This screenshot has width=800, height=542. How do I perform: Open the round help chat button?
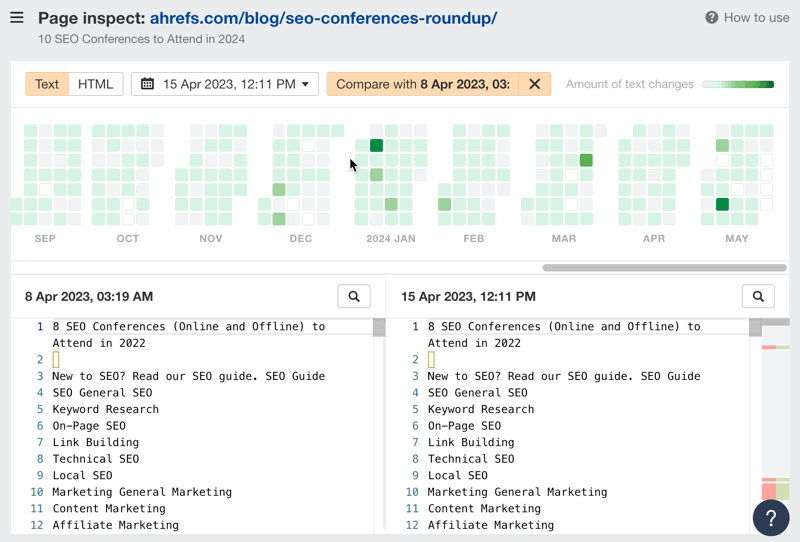(771, 519)
